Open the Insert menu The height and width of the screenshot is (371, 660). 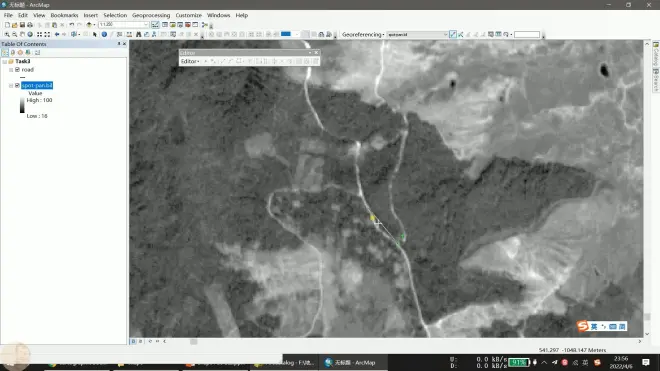[90, 15]
